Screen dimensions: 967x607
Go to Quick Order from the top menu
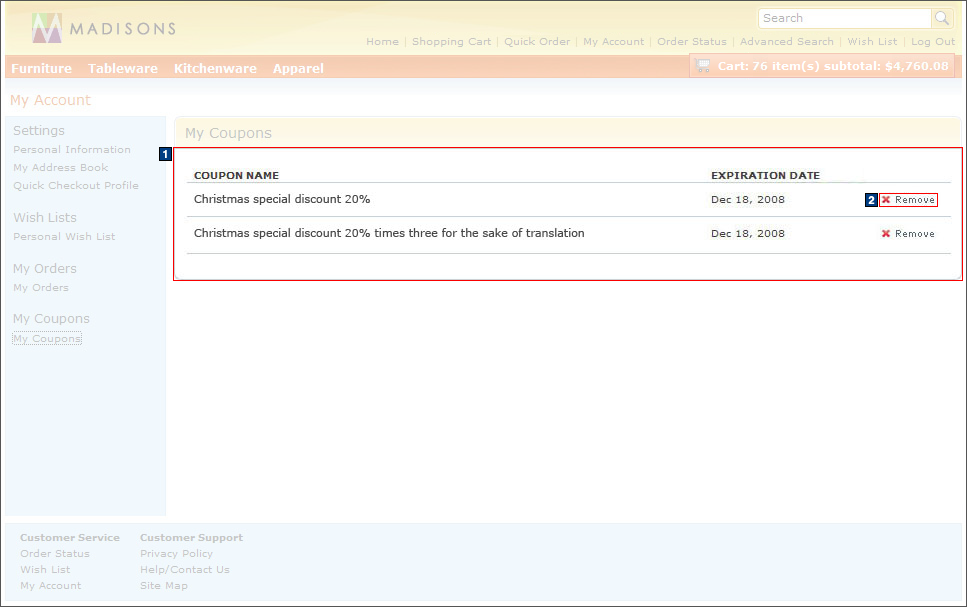coord(537,41)
